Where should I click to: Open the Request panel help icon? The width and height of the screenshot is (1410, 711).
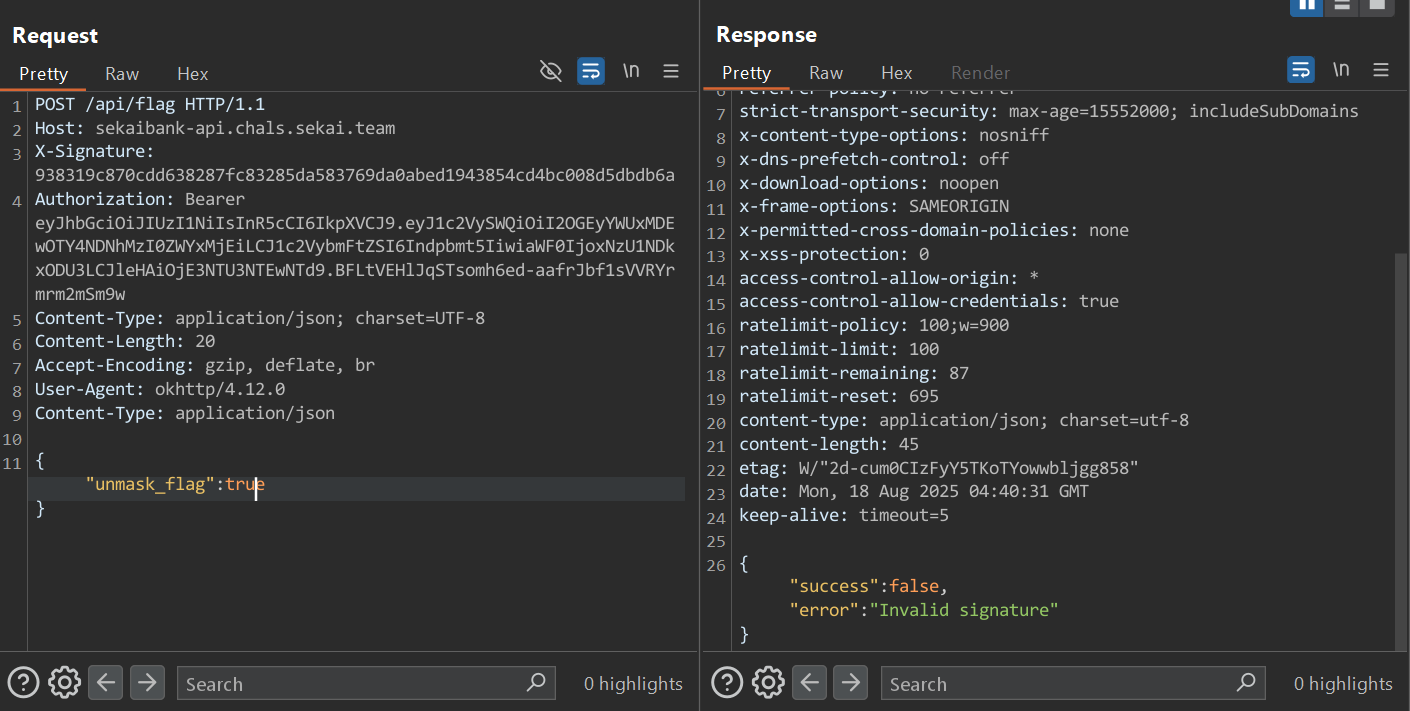click(x=23, y=683)
